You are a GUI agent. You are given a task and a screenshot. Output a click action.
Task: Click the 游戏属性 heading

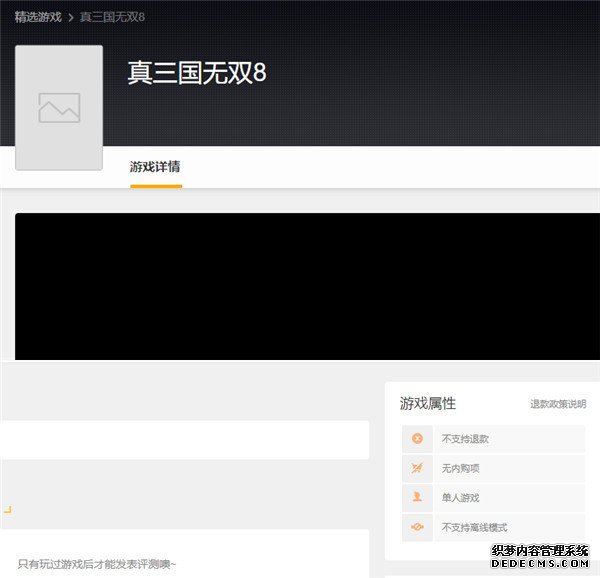pos(428,403)
